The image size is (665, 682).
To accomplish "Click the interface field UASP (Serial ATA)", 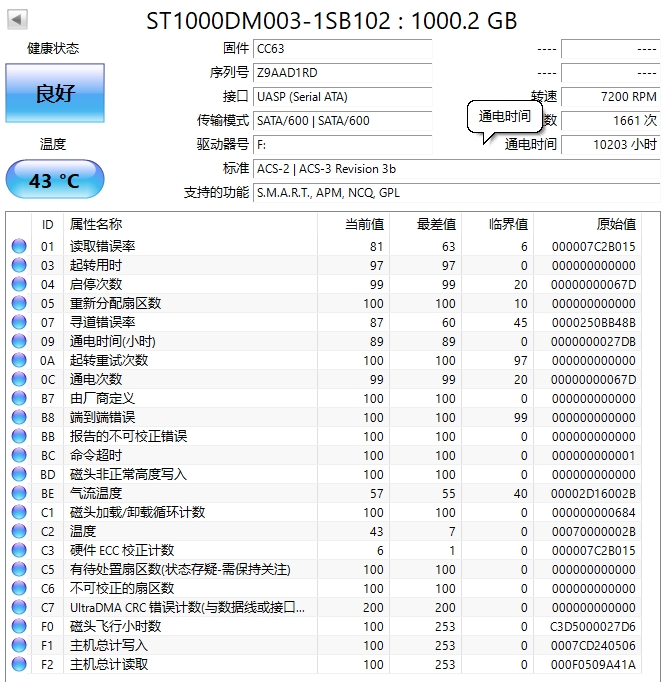I will tap(343, 97).
